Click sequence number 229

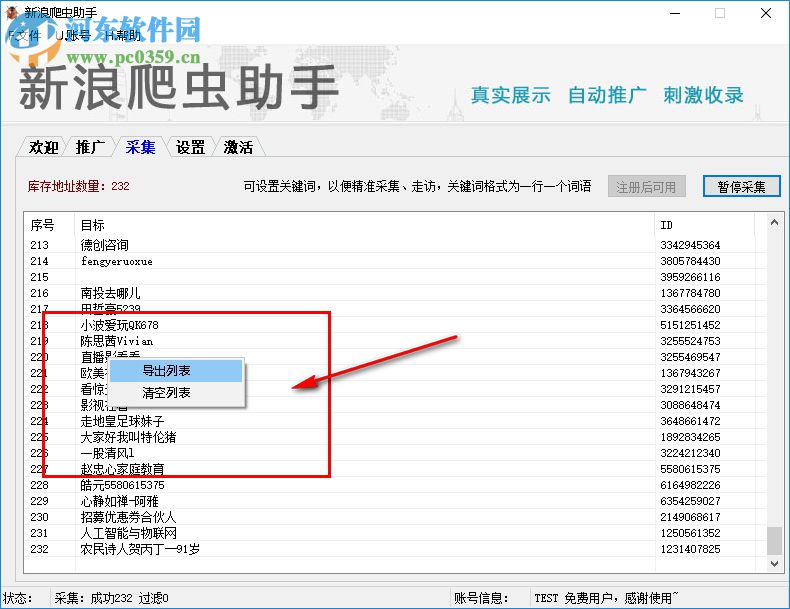39,501
